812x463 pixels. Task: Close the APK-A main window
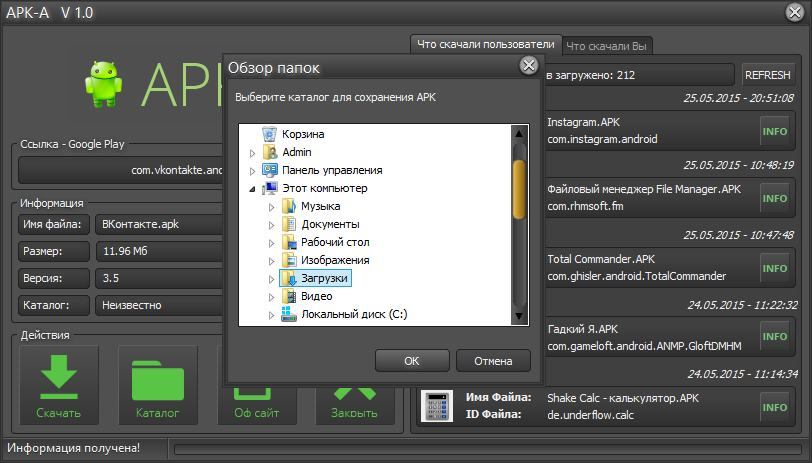795,12
